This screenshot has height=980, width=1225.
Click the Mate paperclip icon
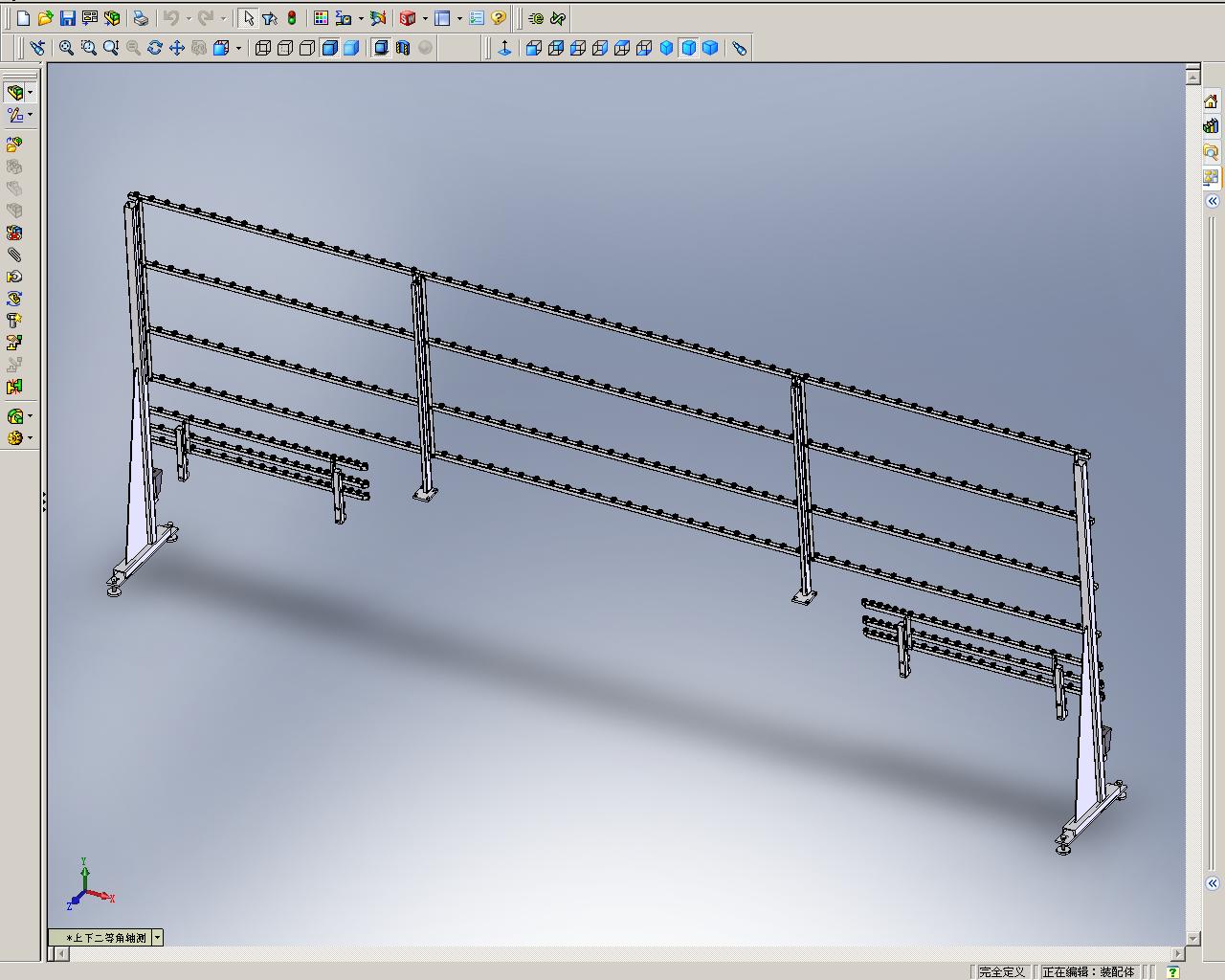(14, 255)
